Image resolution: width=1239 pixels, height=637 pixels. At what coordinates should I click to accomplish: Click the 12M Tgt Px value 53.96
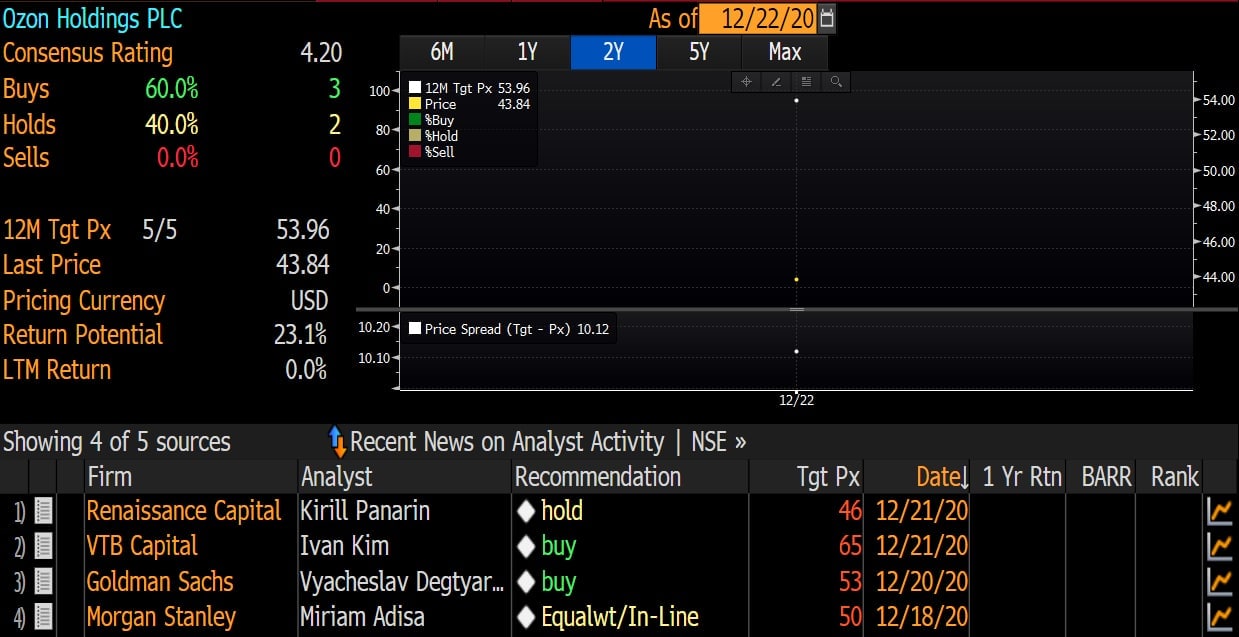tap(302, 229)
